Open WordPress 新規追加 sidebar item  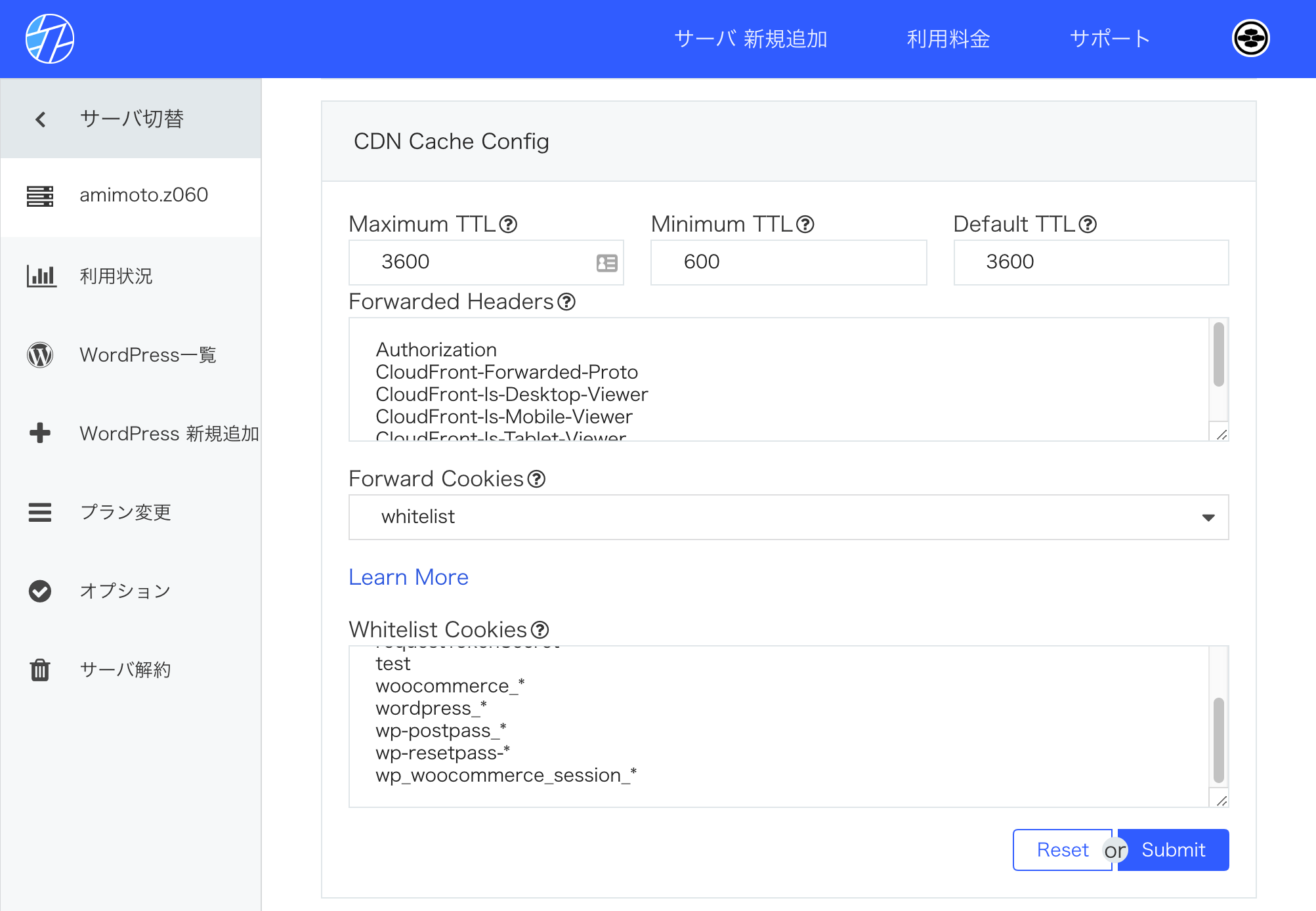pyautogui.click(x=131, y=433)
